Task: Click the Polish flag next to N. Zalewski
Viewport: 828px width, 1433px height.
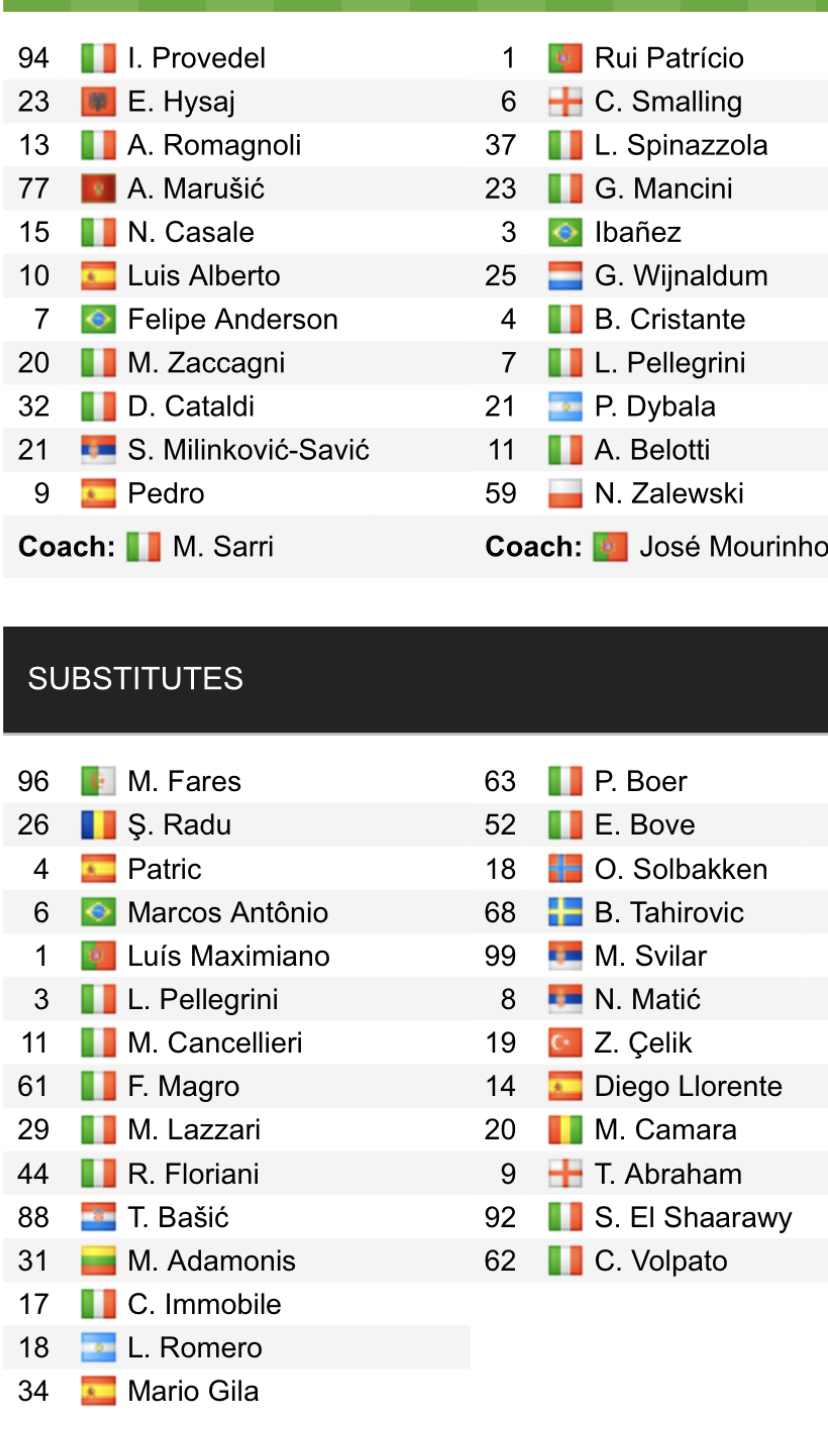Action: click(565, 493)
